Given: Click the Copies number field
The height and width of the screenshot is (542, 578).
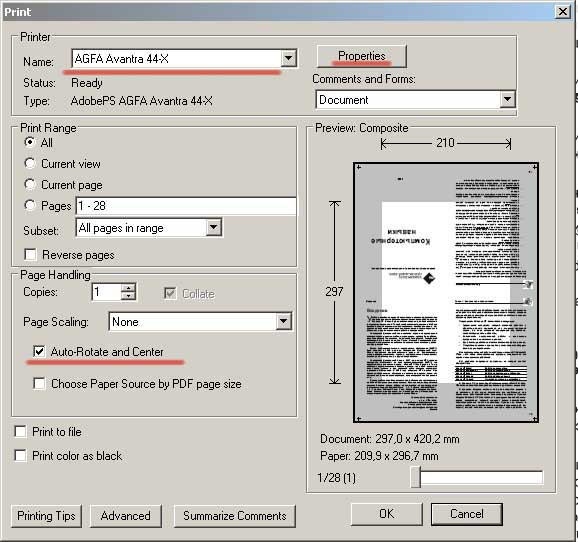Looking at the screenshot, I should pyautogui.click(x=106, y=292).
